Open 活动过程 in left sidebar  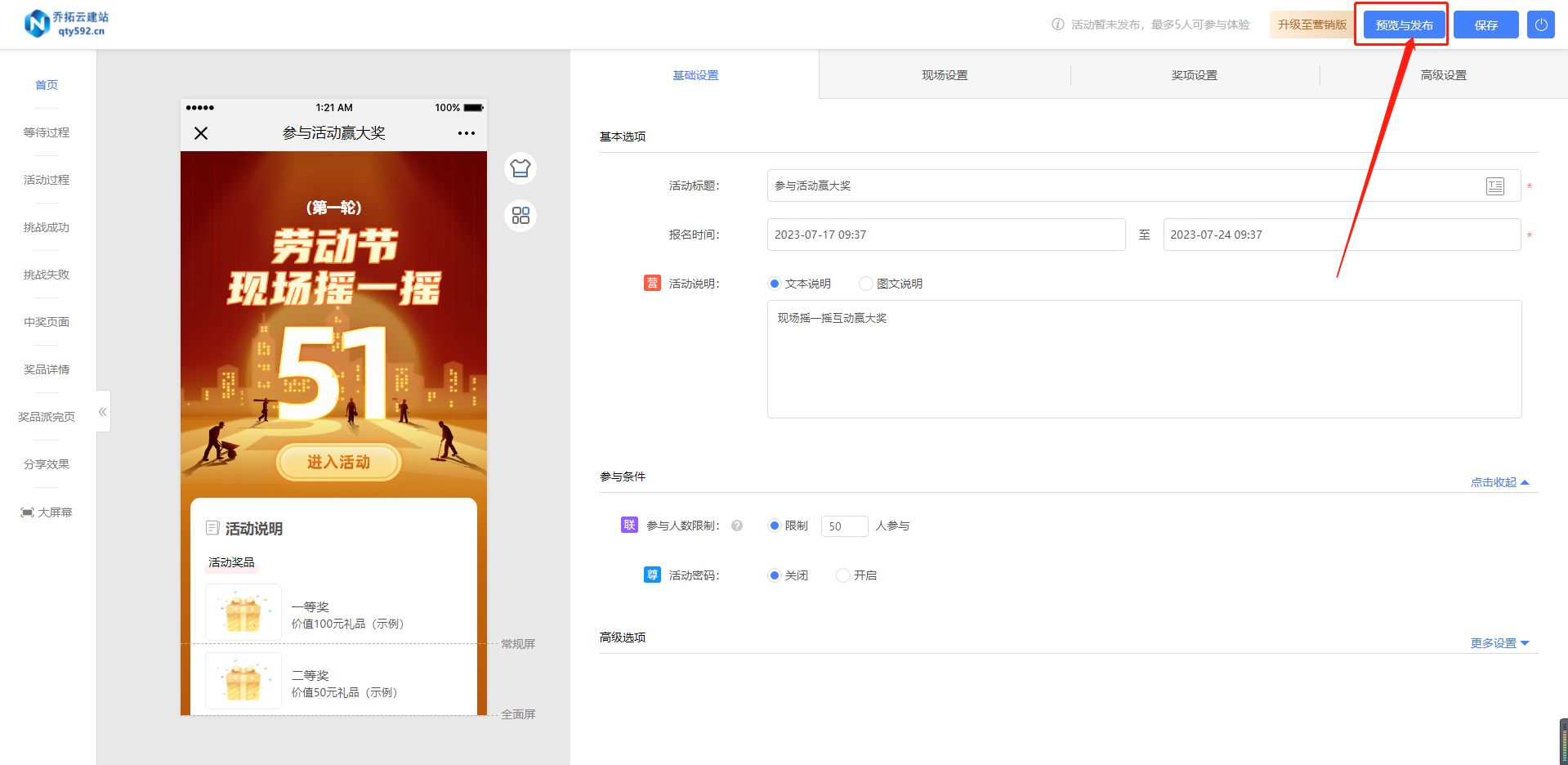(x=47, y=180)
